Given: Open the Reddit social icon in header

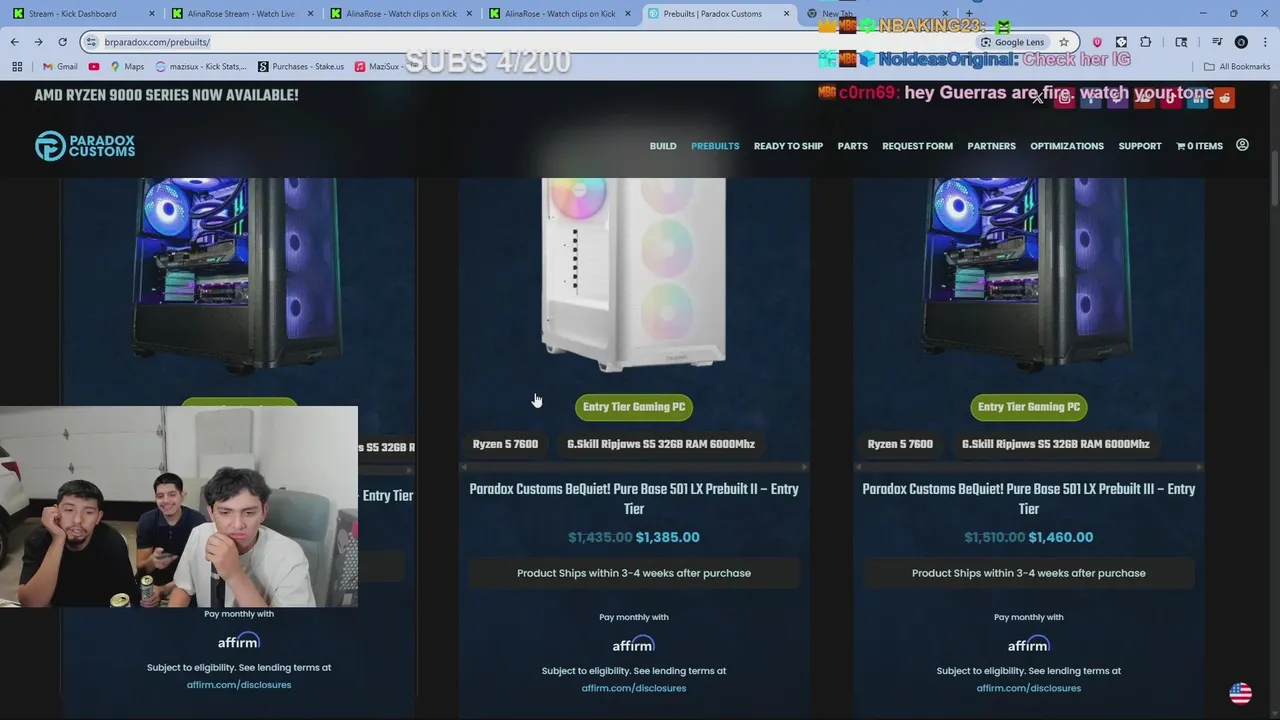Looking at the screenshot, I should tap(1225, 98).
